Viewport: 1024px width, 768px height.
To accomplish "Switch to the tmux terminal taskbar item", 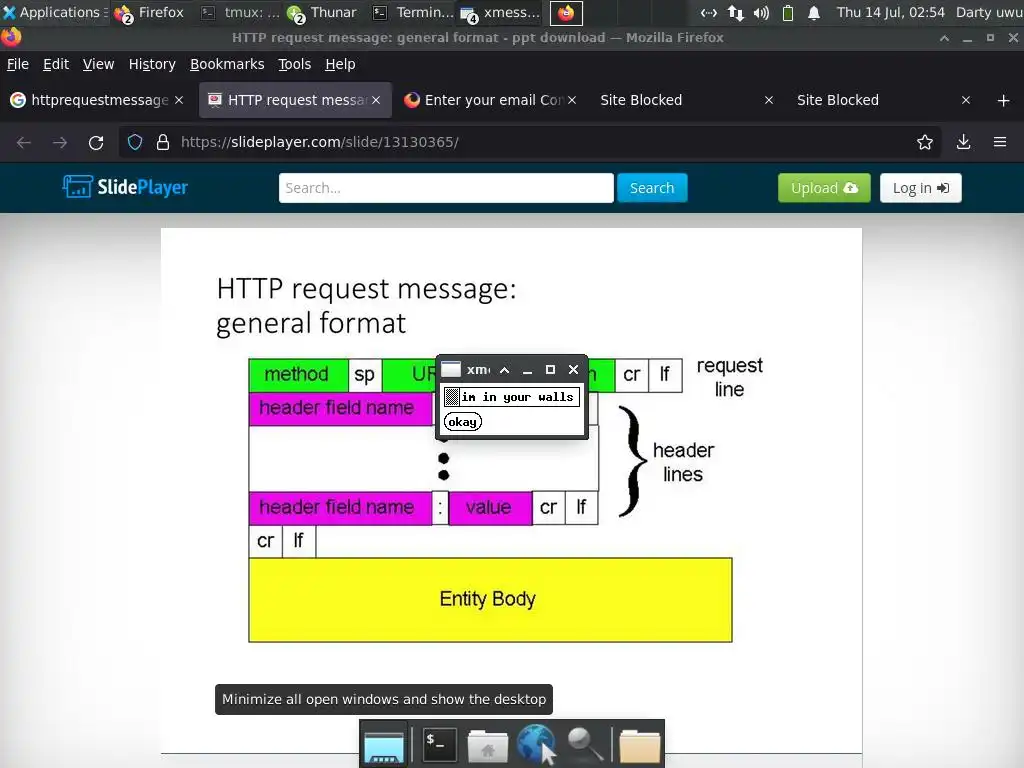I will click(x=240, y=12).
